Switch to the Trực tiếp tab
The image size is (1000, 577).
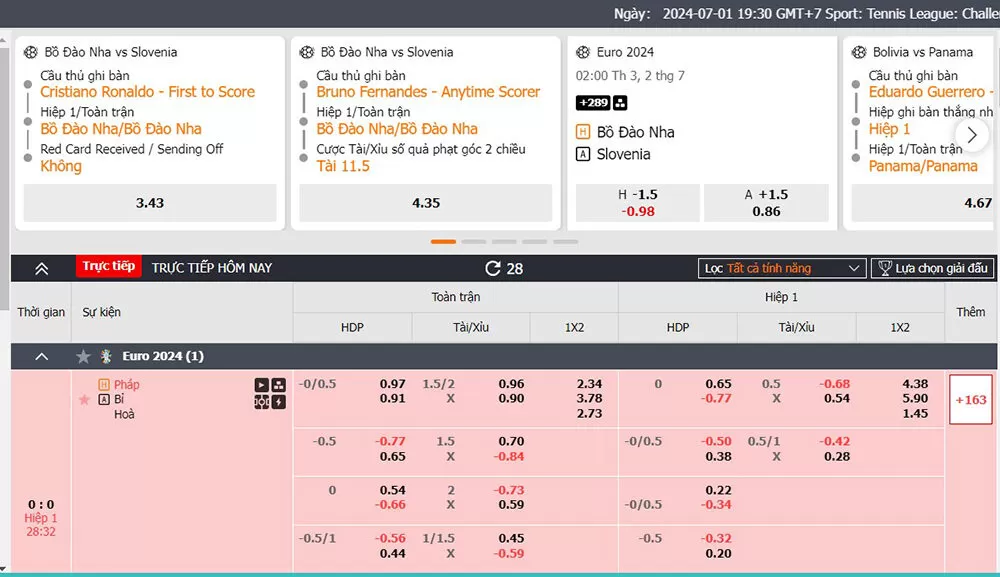(108, 267)
